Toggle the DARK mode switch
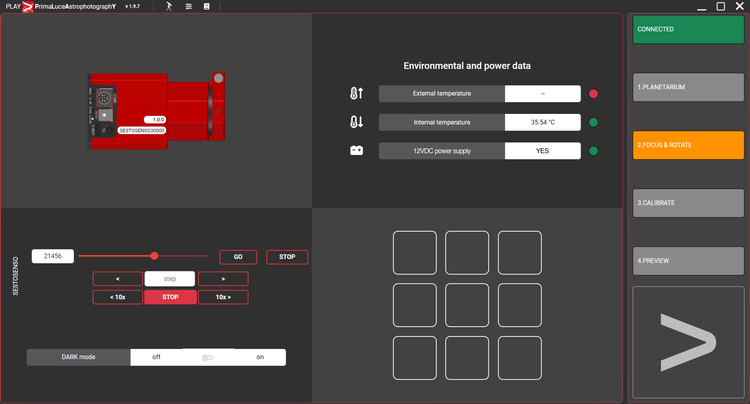This screenshot has height=404, width=750. [x=208, y=357]
